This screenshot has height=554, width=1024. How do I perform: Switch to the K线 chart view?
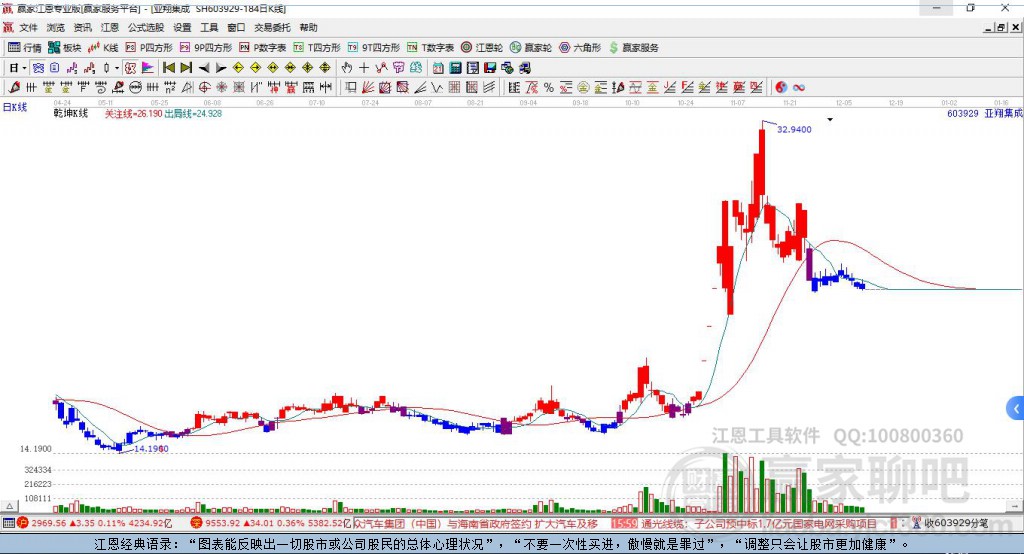[103, 48]
